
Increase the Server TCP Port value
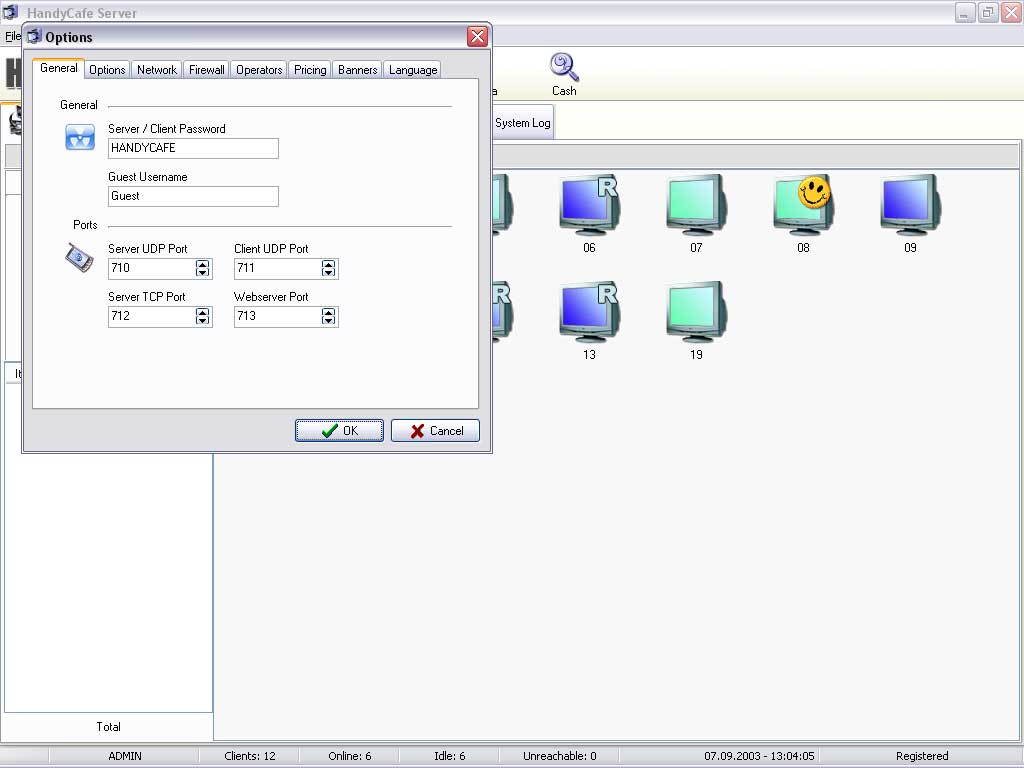(202, 312)
